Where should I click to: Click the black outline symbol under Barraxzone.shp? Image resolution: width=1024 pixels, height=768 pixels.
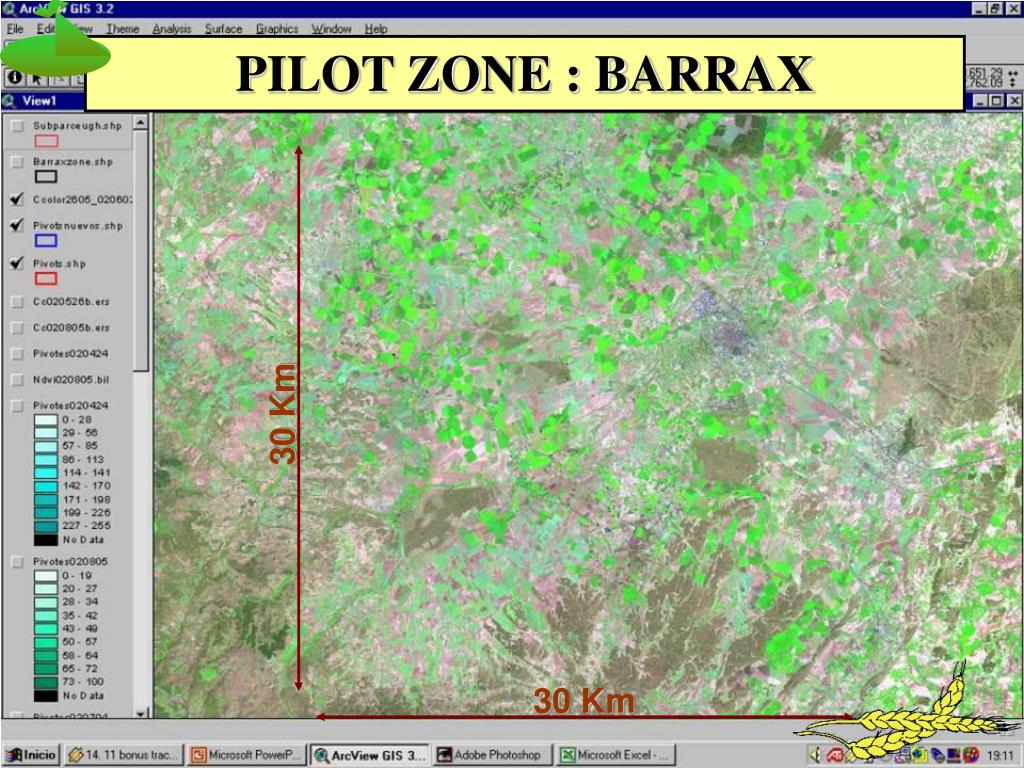(x=46, y=176)
